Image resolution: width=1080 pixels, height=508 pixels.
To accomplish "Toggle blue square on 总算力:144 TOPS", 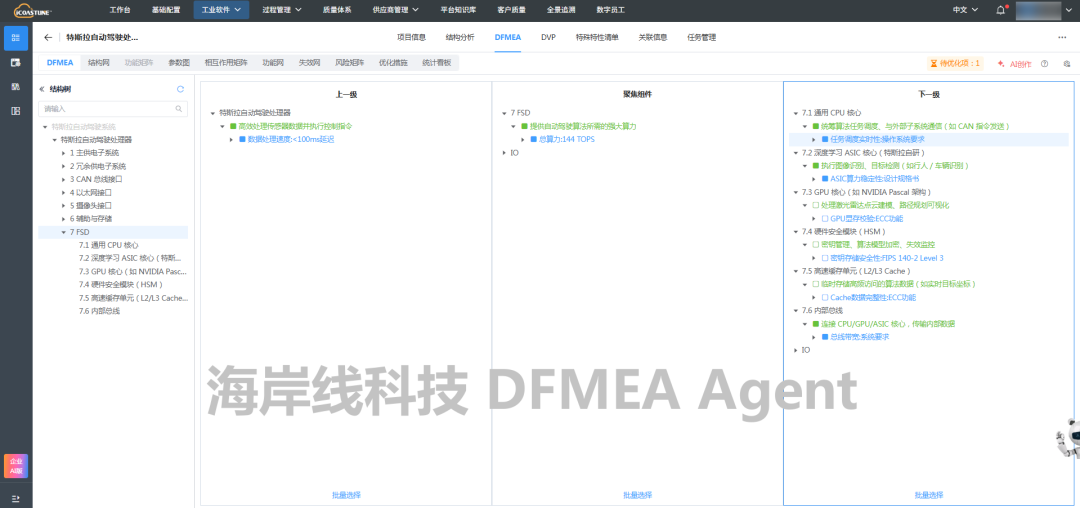I will coord(534,139).
